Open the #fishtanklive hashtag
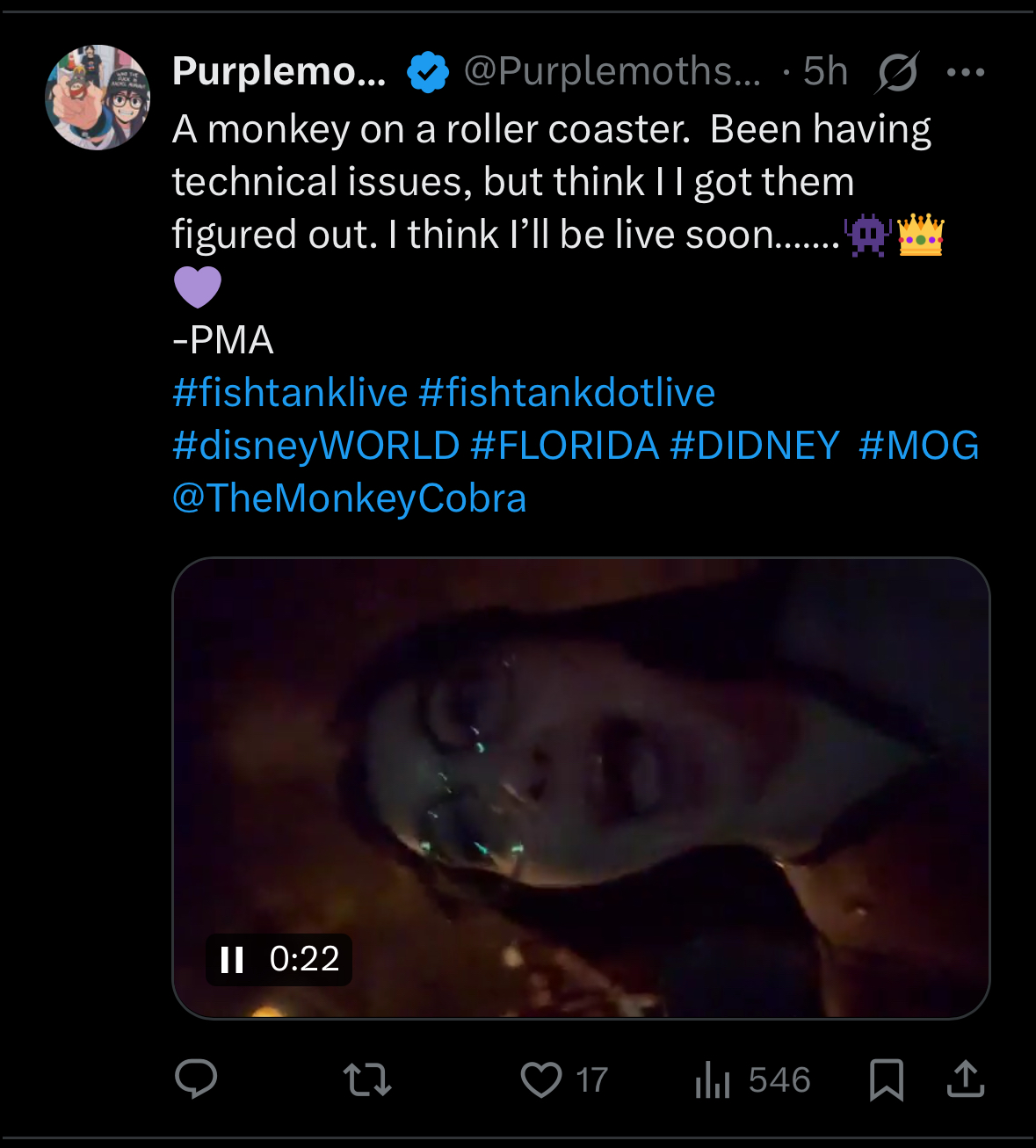 (x=290, y=393)
